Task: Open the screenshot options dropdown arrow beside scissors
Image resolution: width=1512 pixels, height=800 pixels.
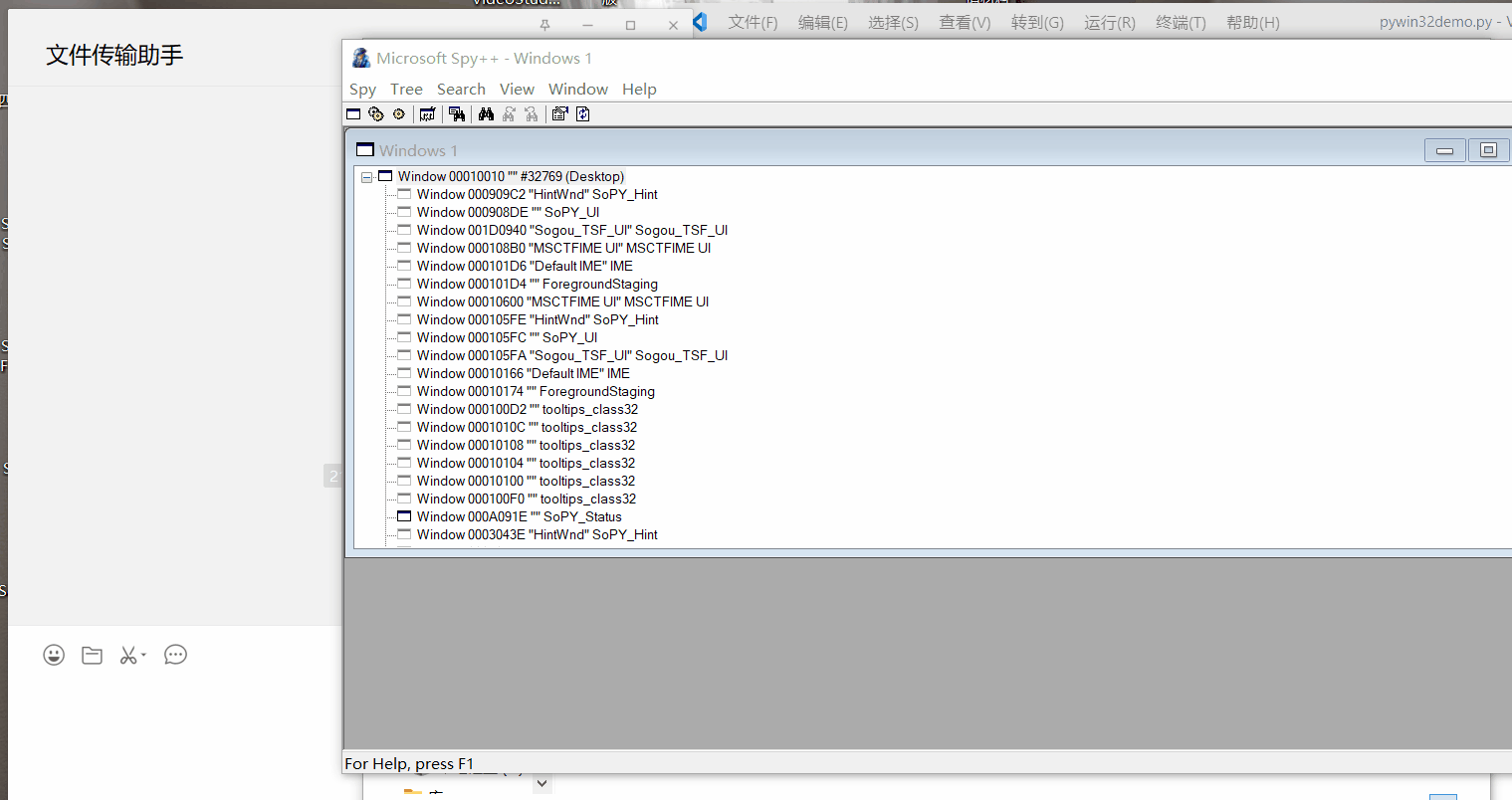Action: point(143,655)
